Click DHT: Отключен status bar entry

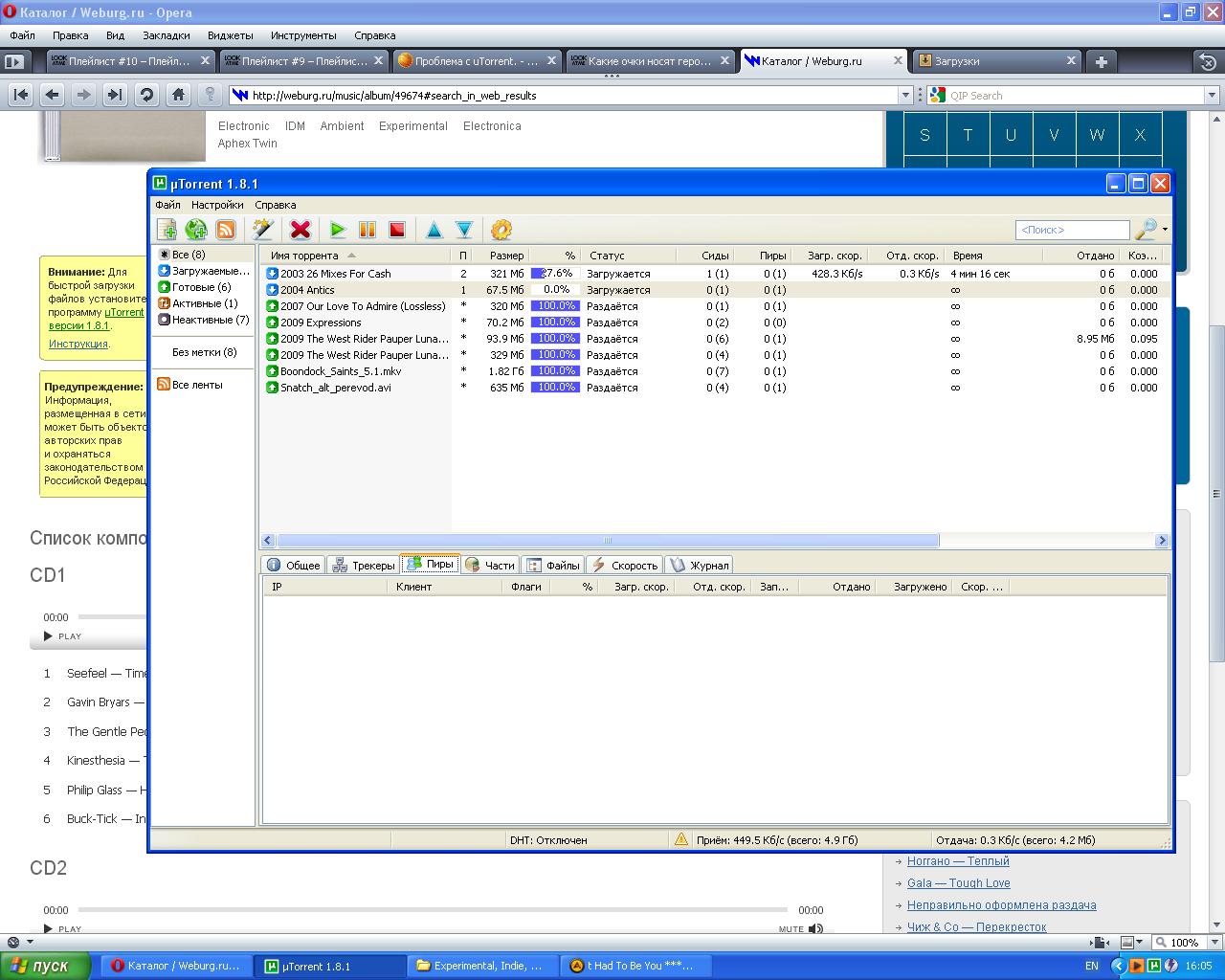coord(548,840)
